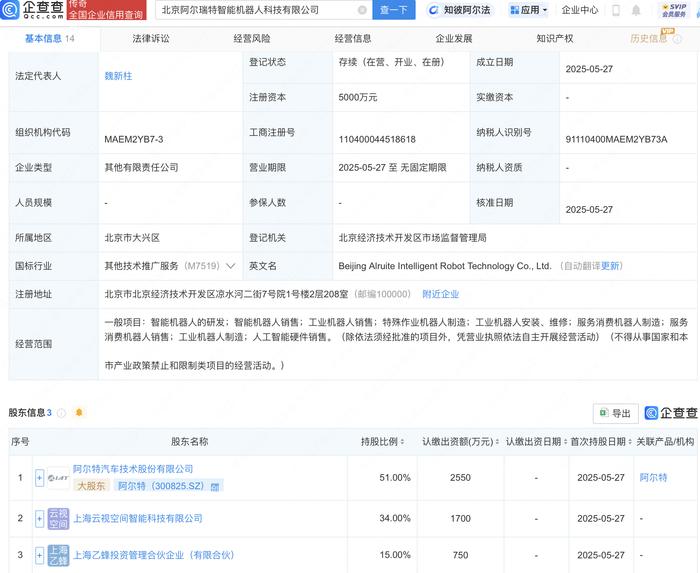Click the 全国企业信用查询 banner
The image size is (700, 573).
point(106,10)
